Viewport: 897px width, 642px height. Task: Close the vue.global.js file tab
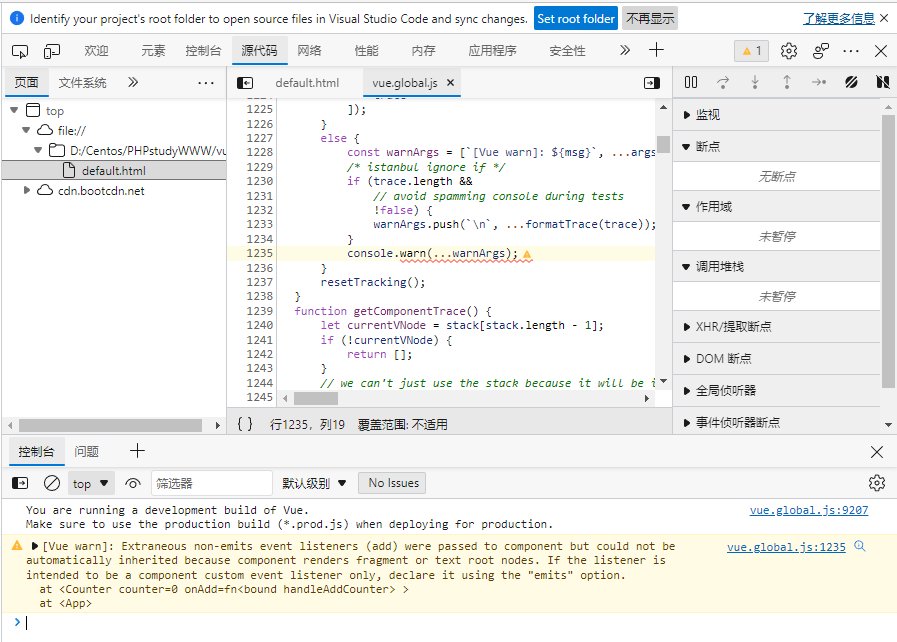450,82
